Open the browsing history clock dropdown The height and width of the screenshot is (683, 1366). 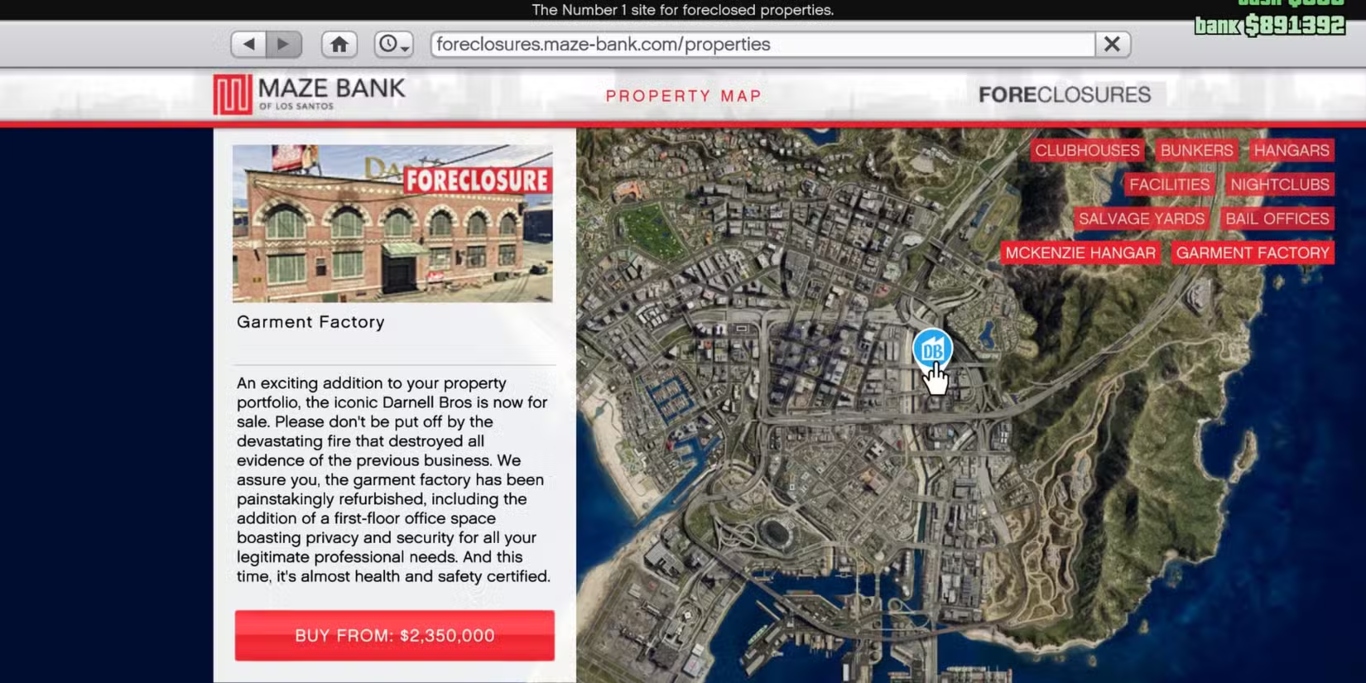(x=393, y=44)
